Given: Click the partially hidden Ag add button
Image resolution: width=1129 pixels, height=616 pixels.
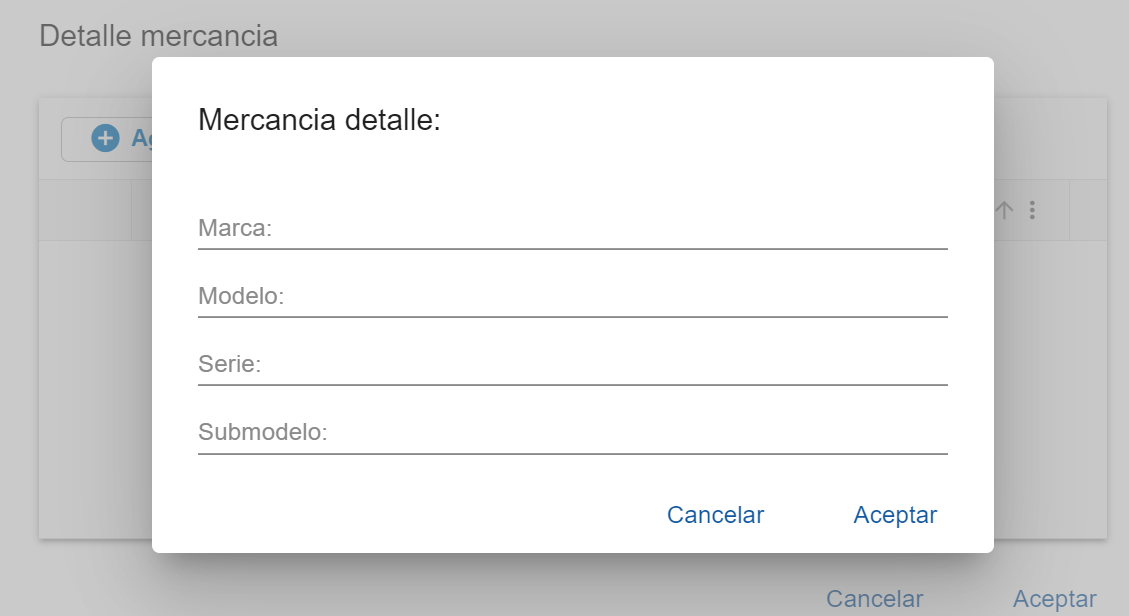Looking at the screenshot, I should pos(107,139).
